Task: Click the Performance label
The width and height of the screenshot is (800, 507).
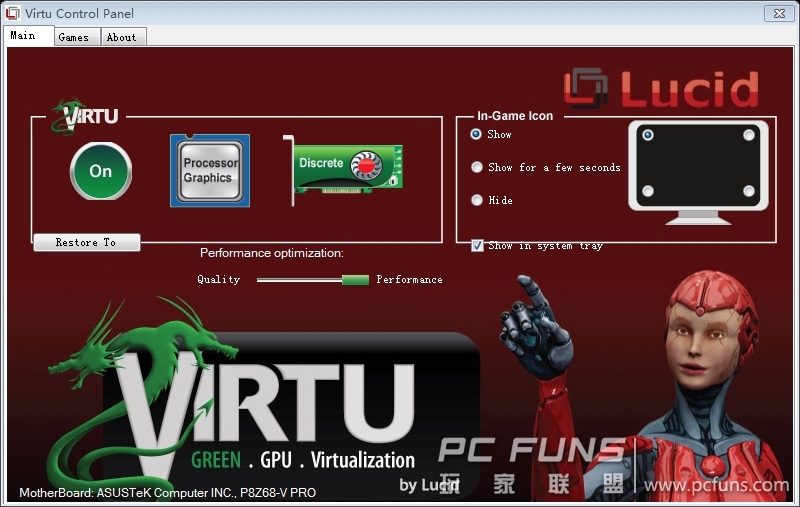Action: tap(409, 280)
